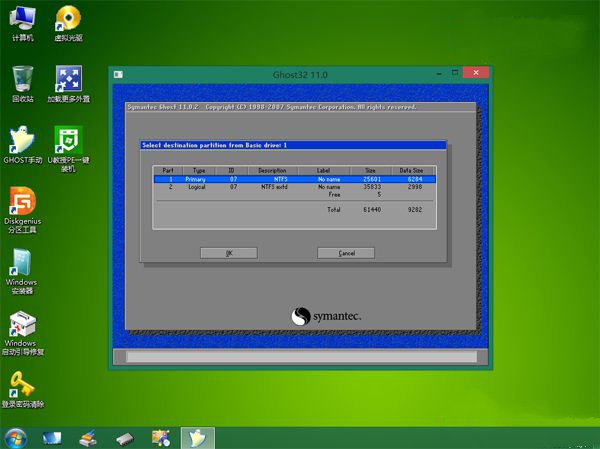Viewport: 600px width, 449px height.
Task: Open Diskgenius 分区工具 shortcut
Action: coord(23,210)
